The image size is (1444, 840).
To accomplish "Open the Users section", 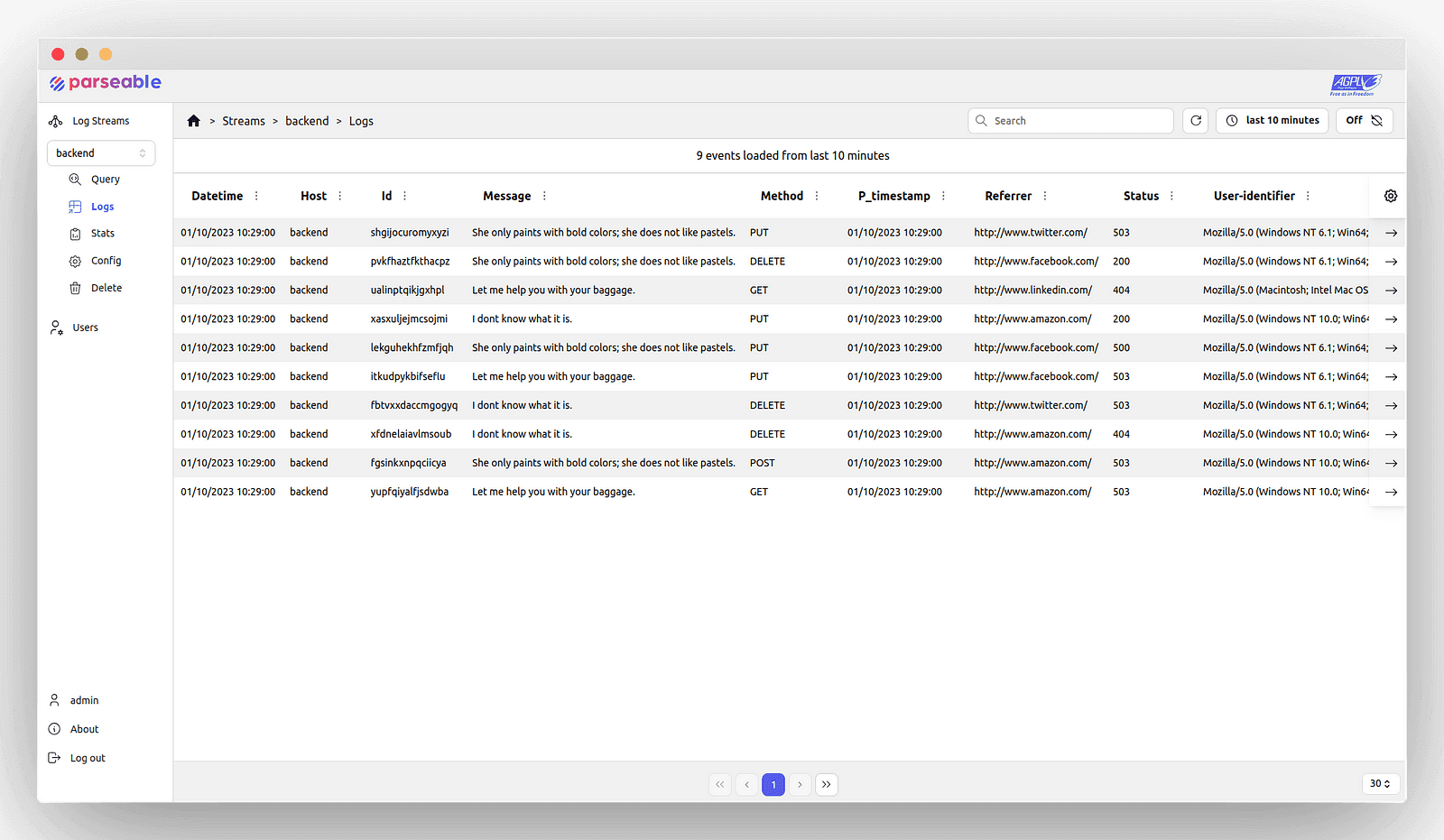I will tap(74, 328).
